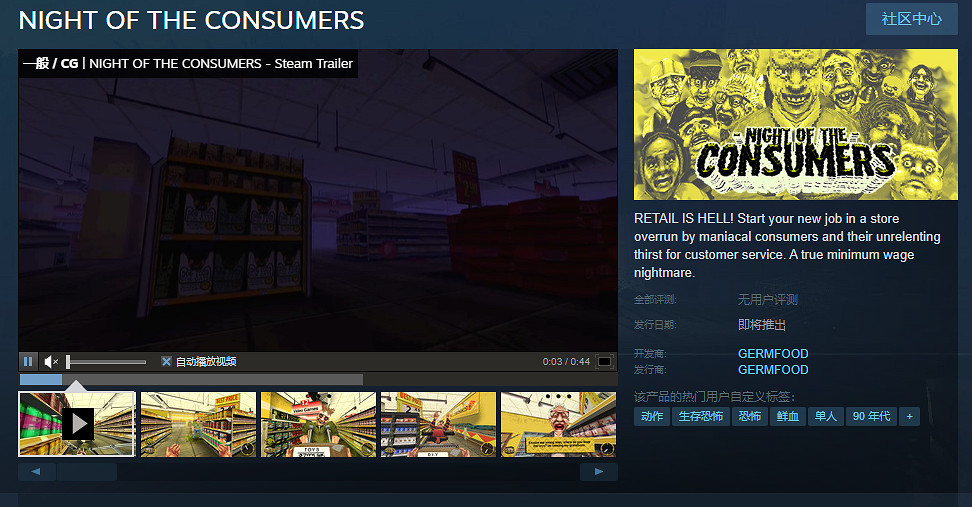Click the right arrow of thumbnail strip
Screen dimensions: 972x507
[598, 472]
